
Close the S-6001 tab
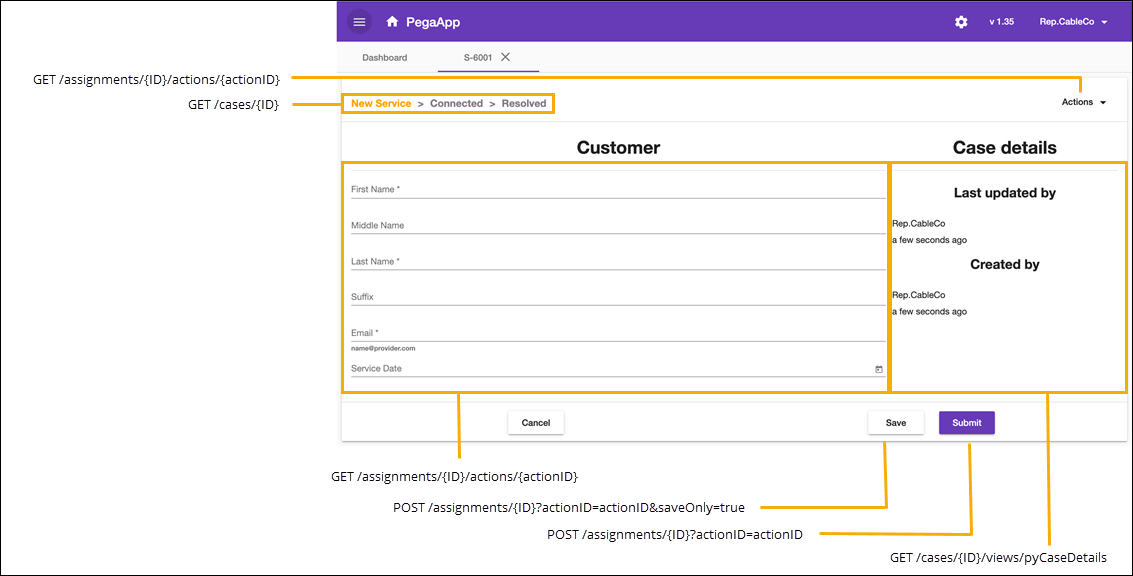tap(505, 57)
